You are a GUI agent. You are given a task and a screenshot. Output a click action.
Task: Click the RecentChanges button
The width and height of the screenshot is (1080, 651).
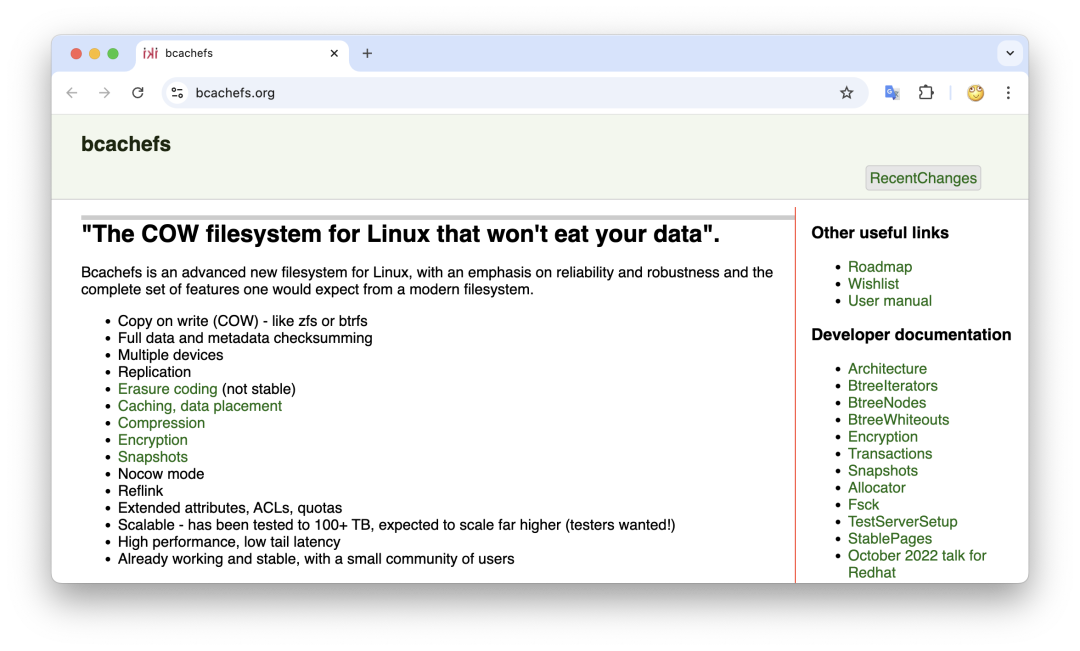(923, 178)
